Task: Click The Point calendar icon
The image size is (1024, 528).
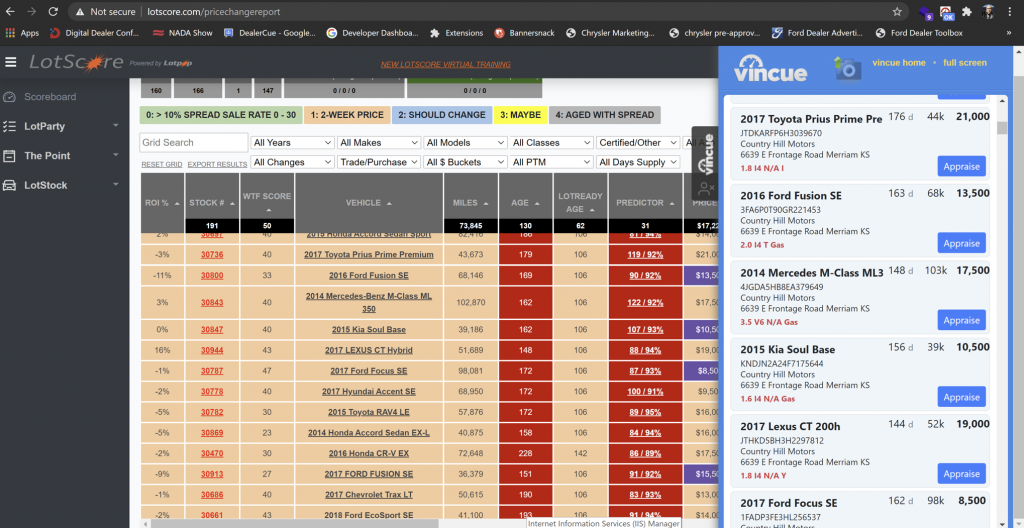Action: [x=9, y=156]
